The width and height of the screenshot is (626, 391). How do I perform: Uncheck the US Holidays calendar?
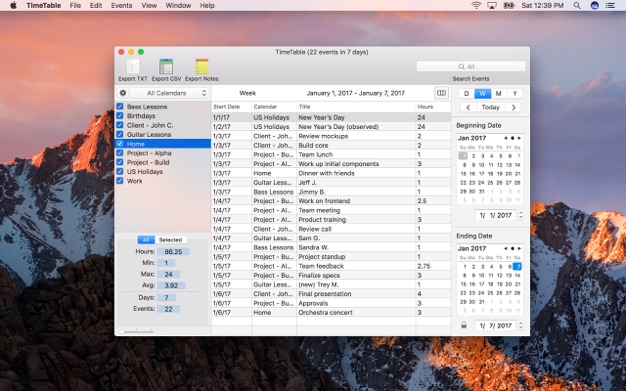(120, 171)
